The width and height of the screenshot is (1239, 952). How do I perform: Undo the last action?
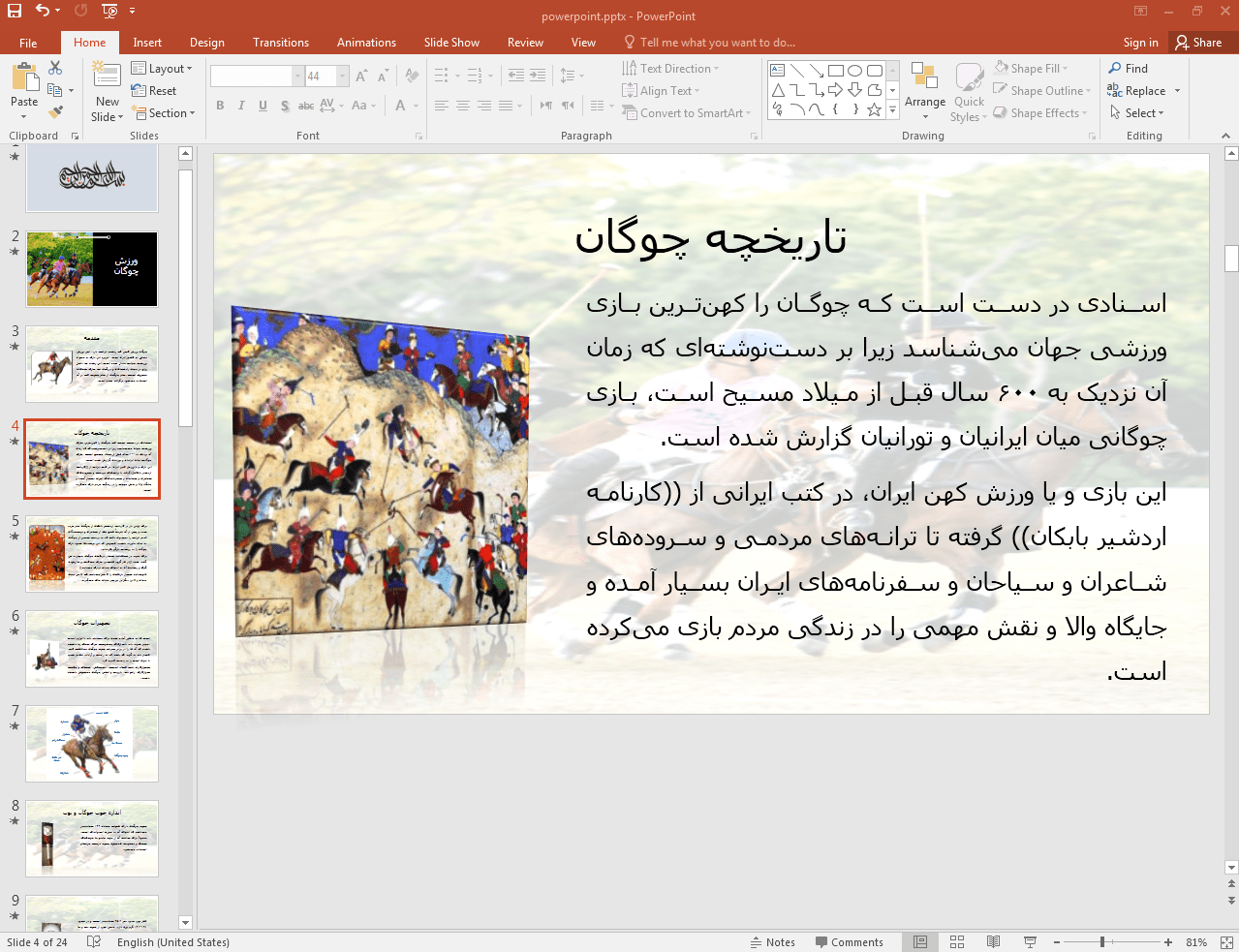(x=43, y=12)
